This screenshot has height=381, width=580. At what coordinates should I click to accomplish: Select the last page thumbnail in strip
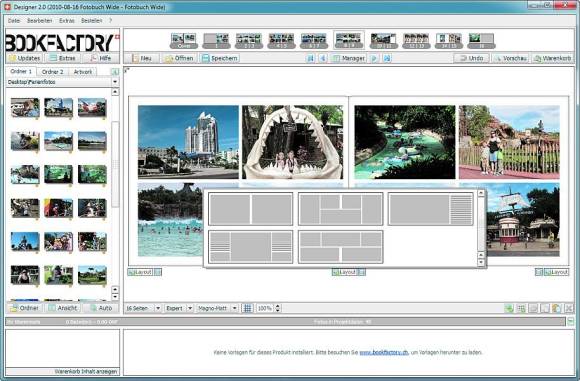[x=481, y=40]
